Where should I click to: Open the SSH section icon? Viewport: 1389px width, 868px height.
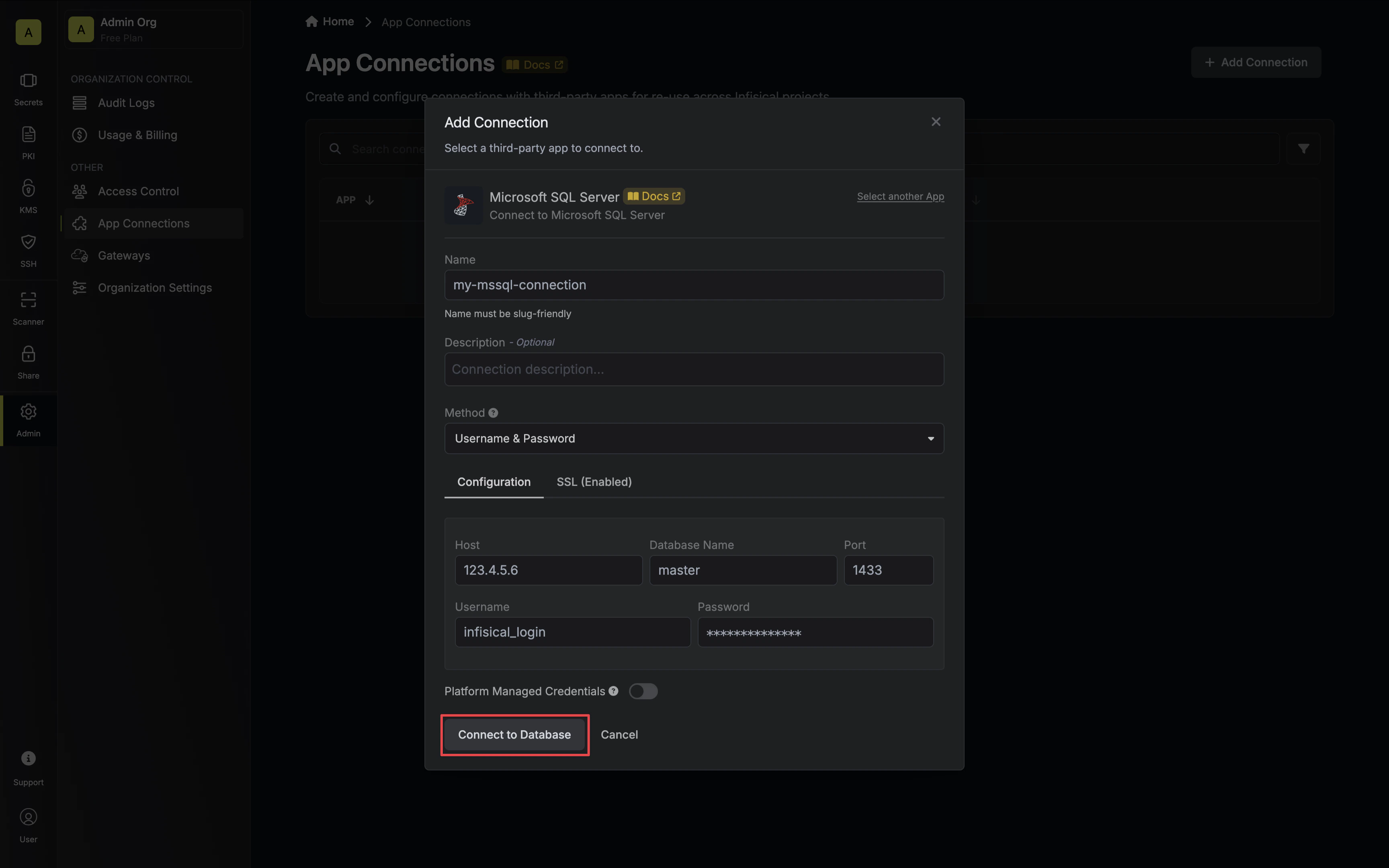coord(28,242)
